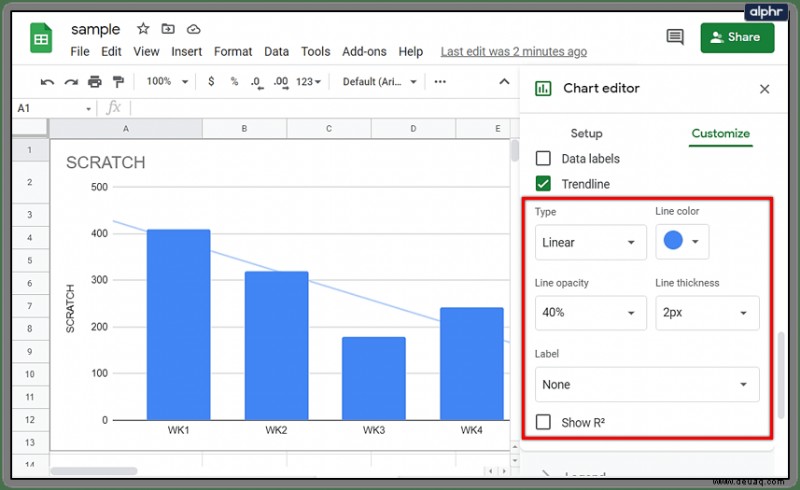Select column B header
800x490 pixels.
(x=244, y=129)
